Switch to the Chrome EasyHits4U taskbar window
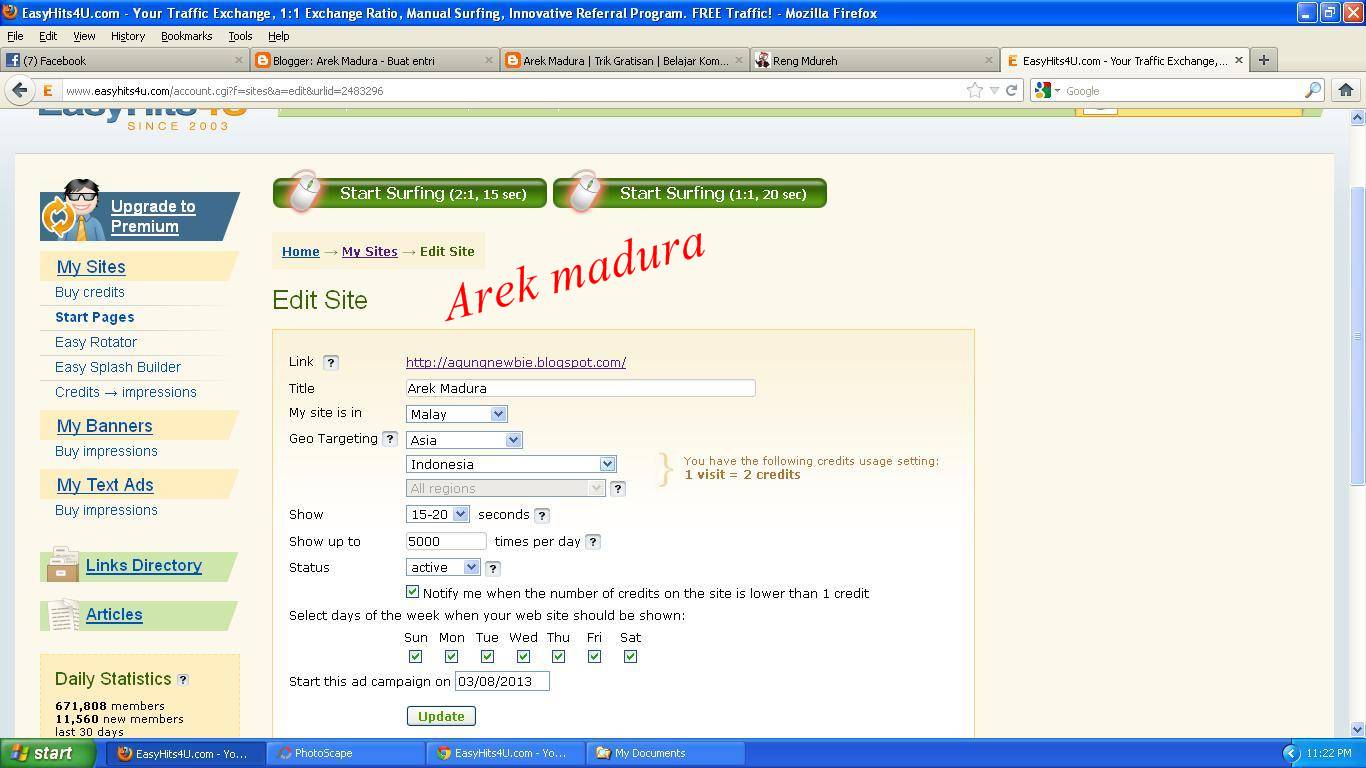The image size is (1366, 768). click(x=505, y=753)
